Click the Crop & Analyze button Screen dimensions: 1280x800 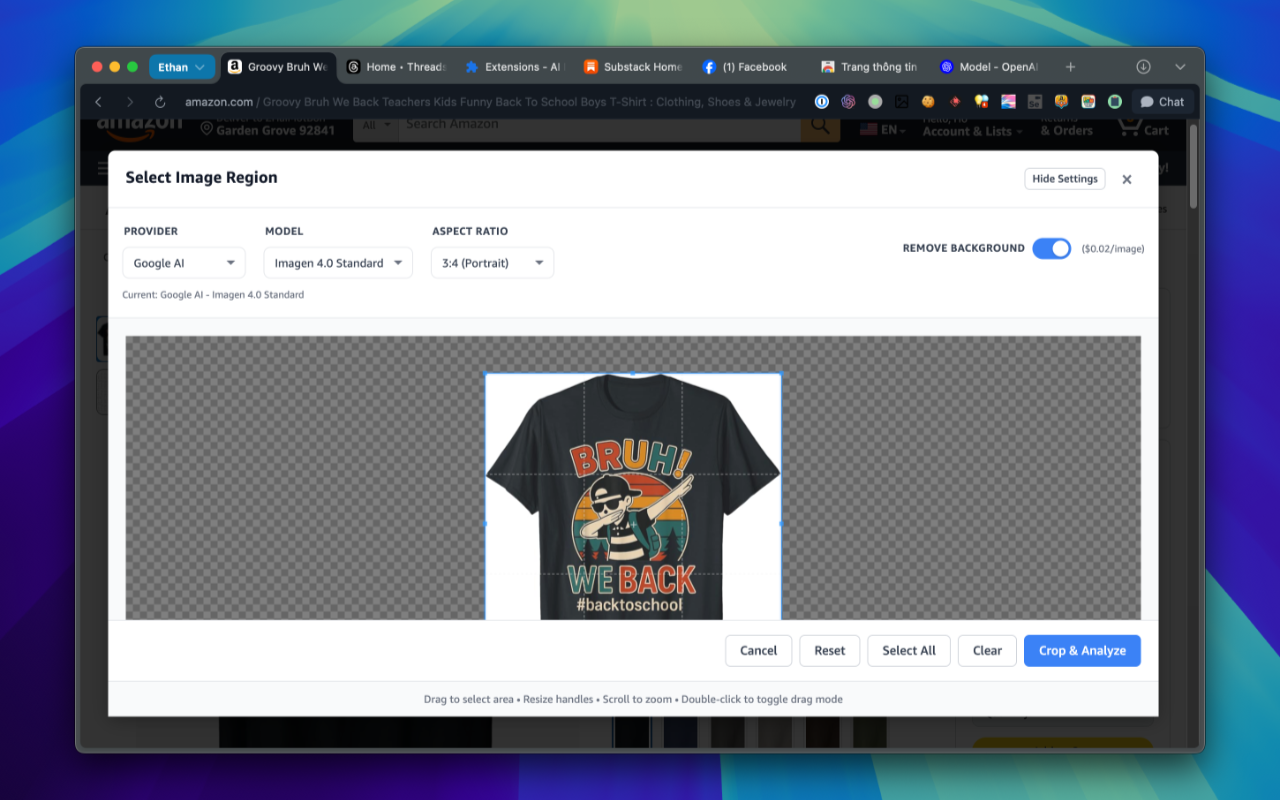point(1082,651)
